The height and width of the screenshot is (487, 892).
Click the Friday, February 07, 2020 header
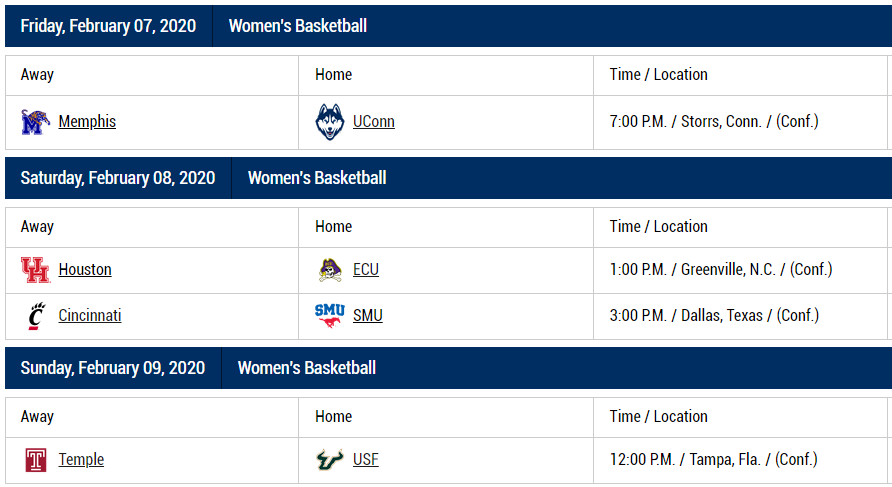tap(108, 26)
